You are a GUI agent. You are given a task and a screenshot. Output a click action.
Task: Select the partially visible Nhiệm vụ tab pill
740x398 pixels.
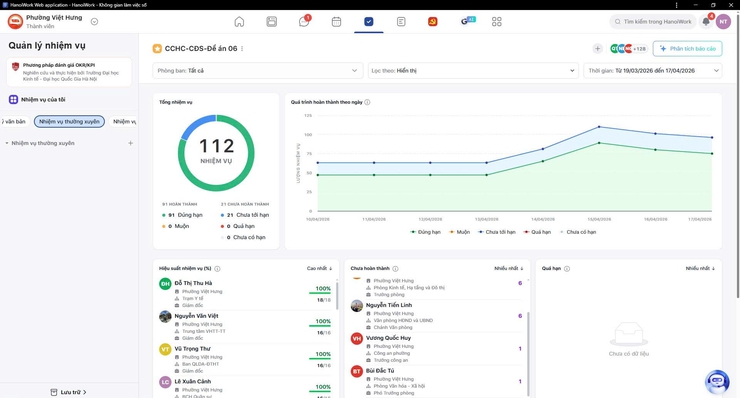pyautogui.click(x=124, y=122)
